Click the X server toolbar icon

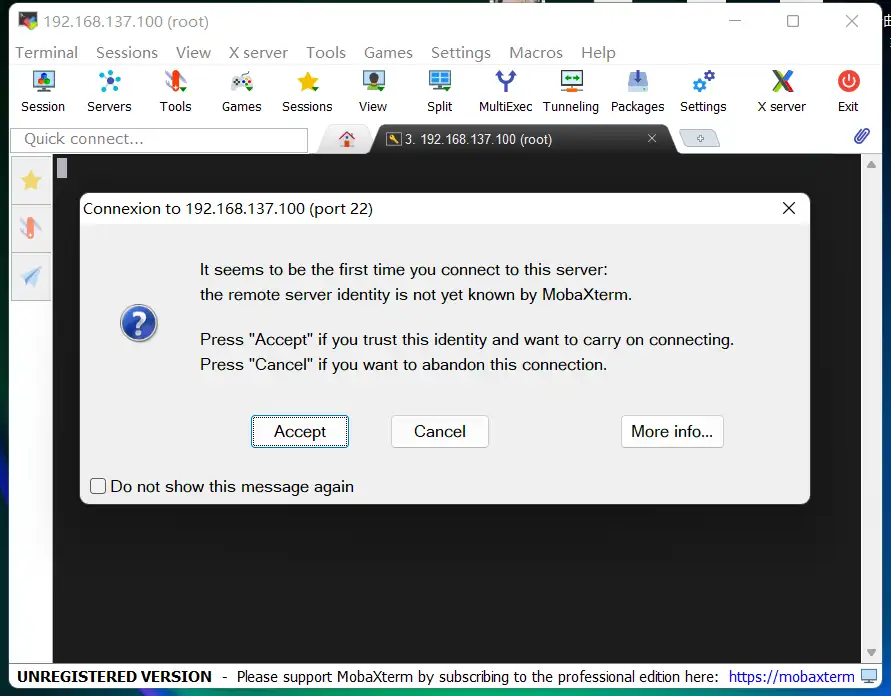click(782, 91)
